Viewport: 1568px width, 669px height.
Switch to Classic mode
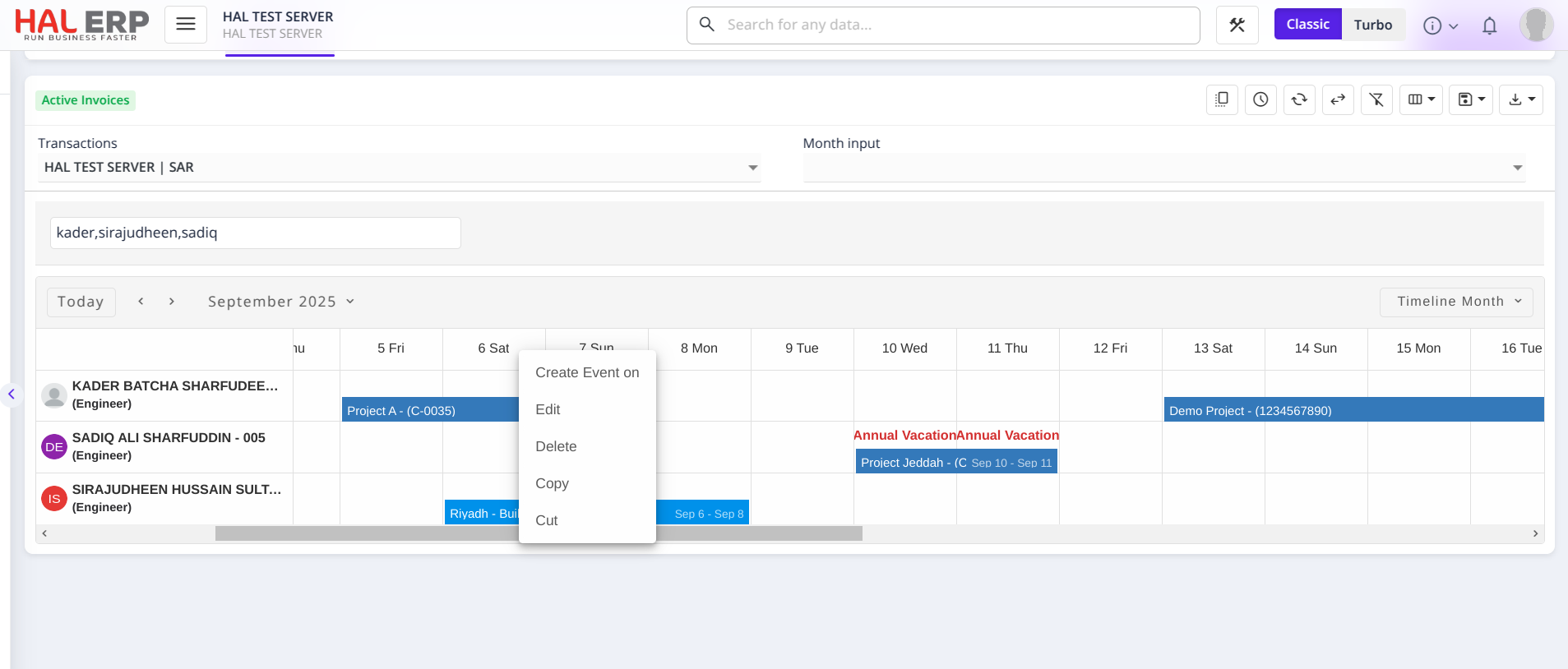point(1307,25)
